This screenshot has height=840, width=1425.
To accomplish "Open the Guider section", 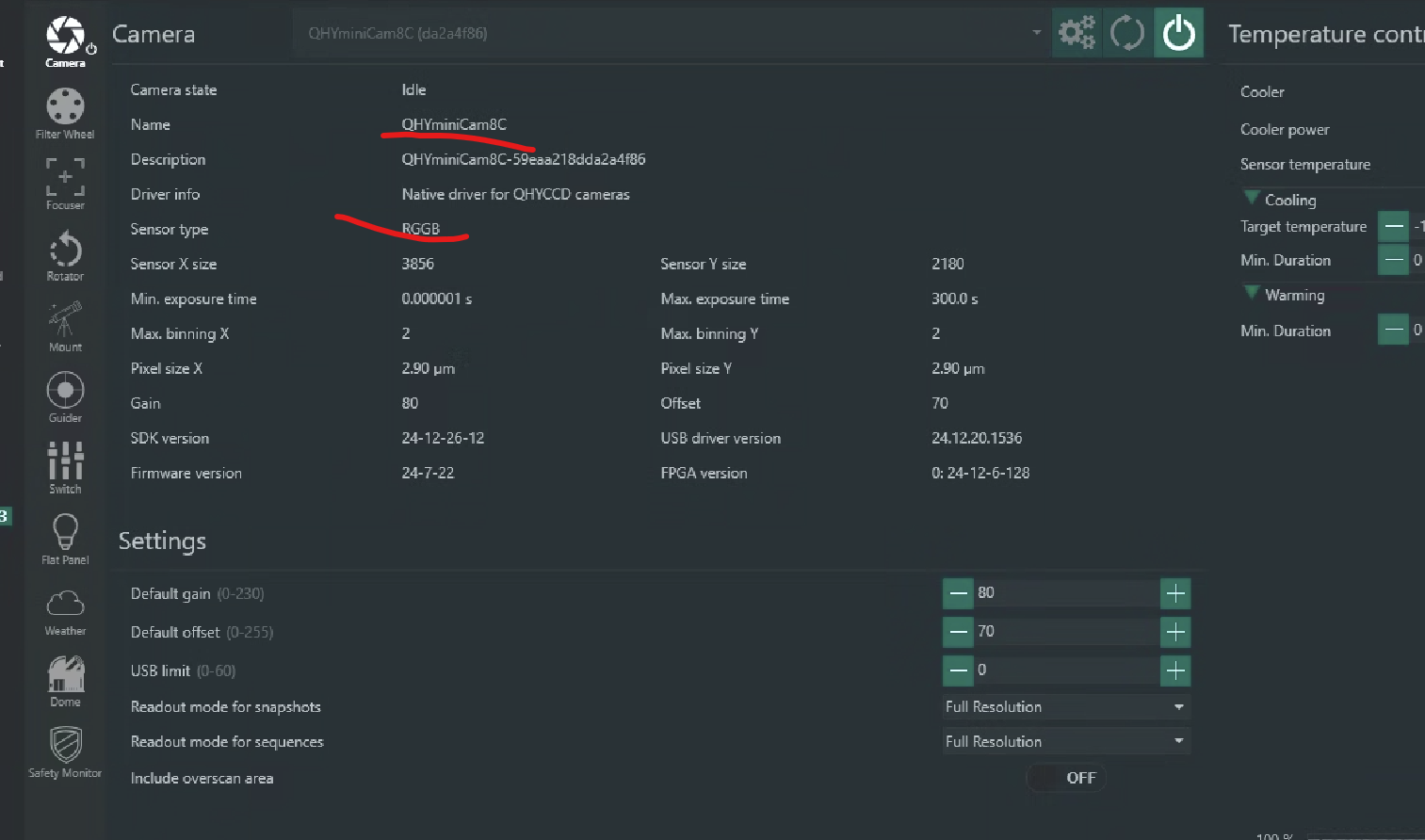I will [x=65, y=396].
